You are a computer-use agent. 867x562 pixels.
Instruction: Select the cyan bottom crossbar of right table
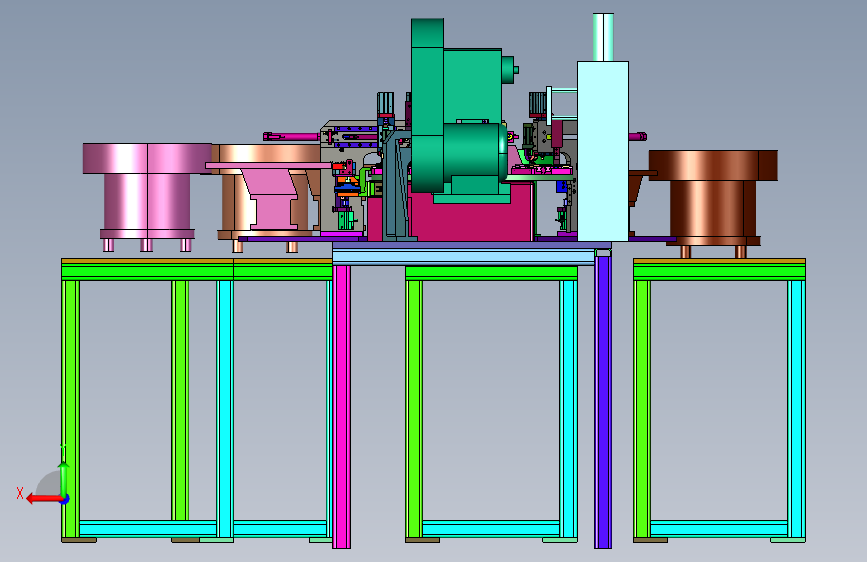coord(719,528)
